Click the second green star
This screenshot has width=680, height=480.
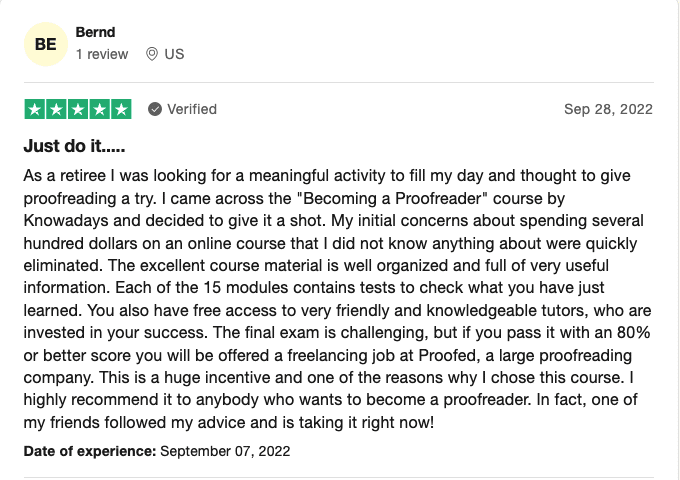tap(56, 109)
